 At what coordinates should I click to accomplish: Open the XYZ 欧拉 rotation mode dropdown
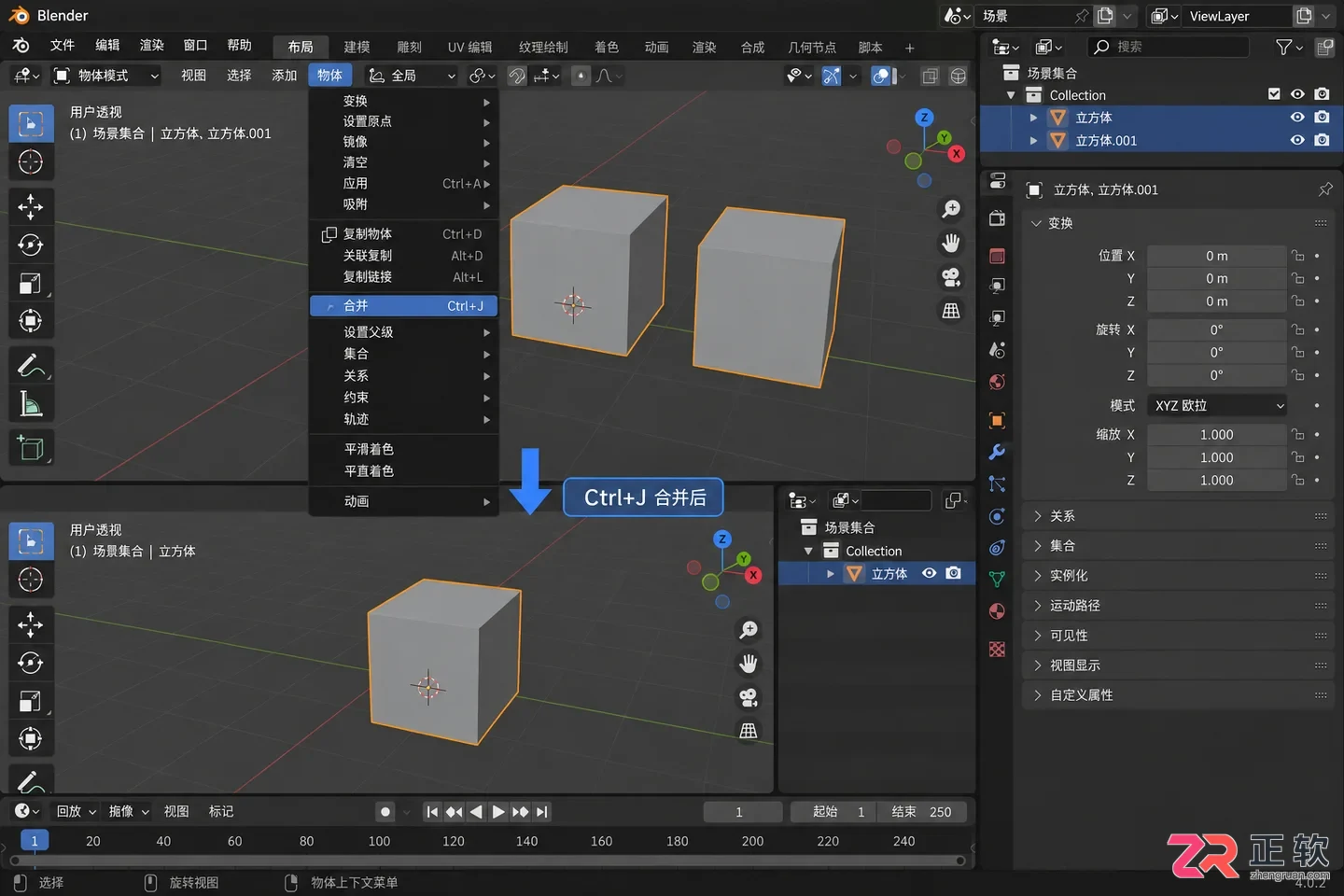(x=1217, y=405)
